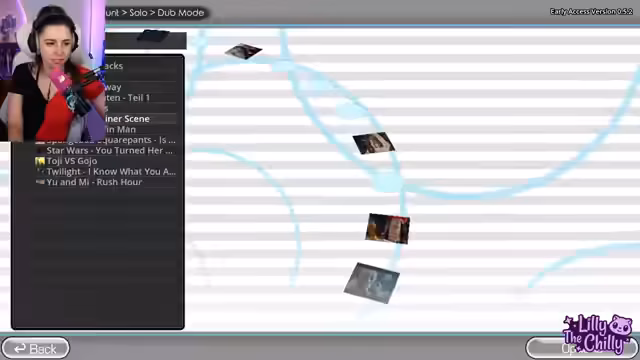Screen dimensions: 640x360
Task: Go back with the Back button
Action: tap(35, 348)
